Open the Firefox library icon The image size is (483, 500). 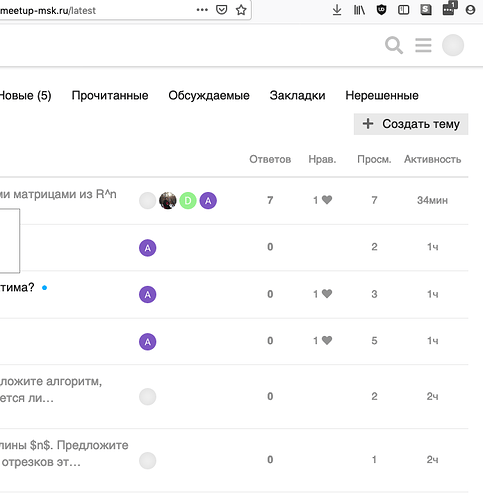click(359, 10)
